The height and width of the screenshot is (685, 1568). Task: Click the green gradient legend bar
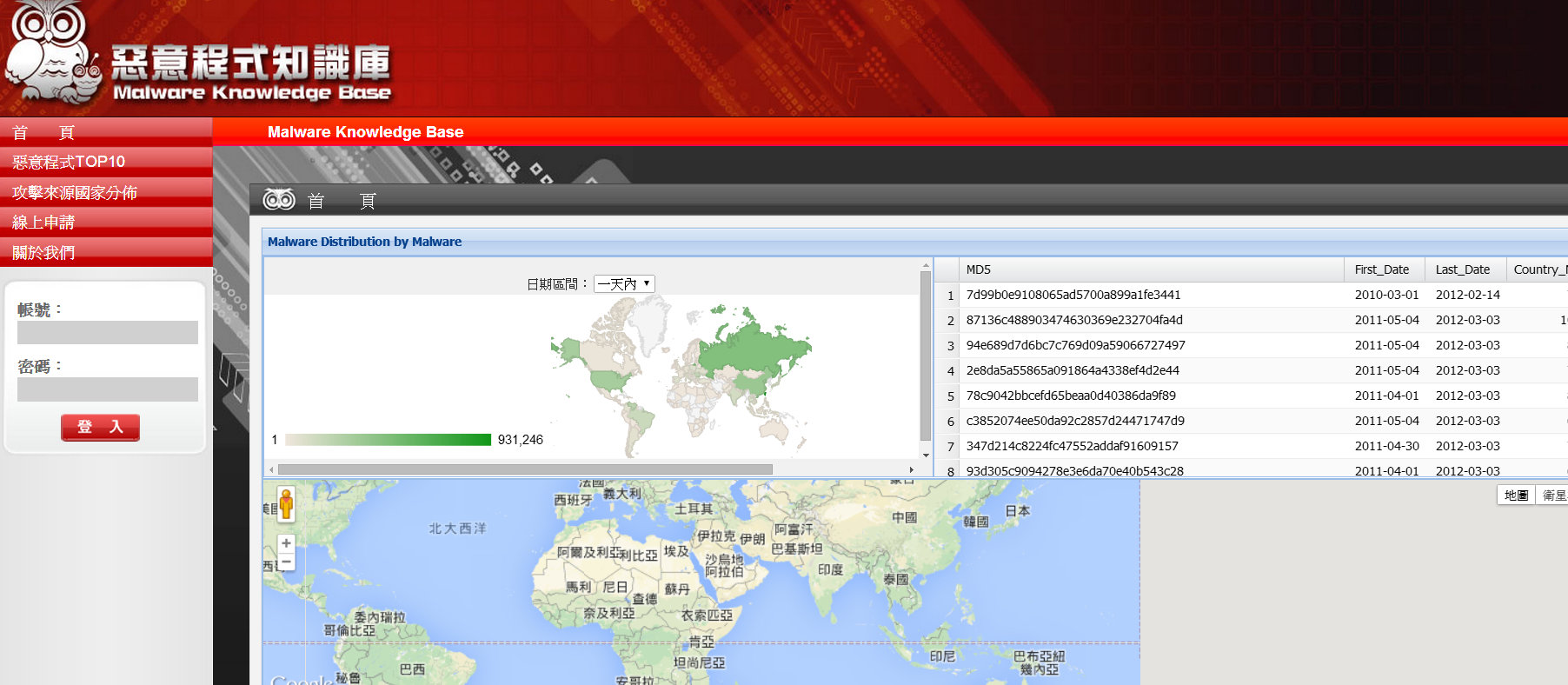(388, 440)
